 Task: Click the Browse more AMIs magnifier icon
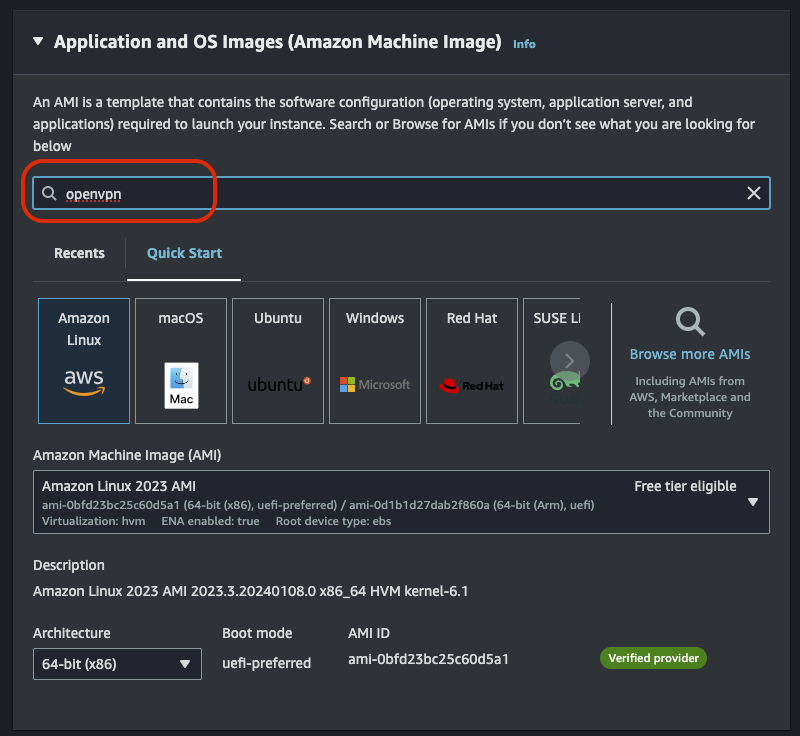(x=690, y=321)
